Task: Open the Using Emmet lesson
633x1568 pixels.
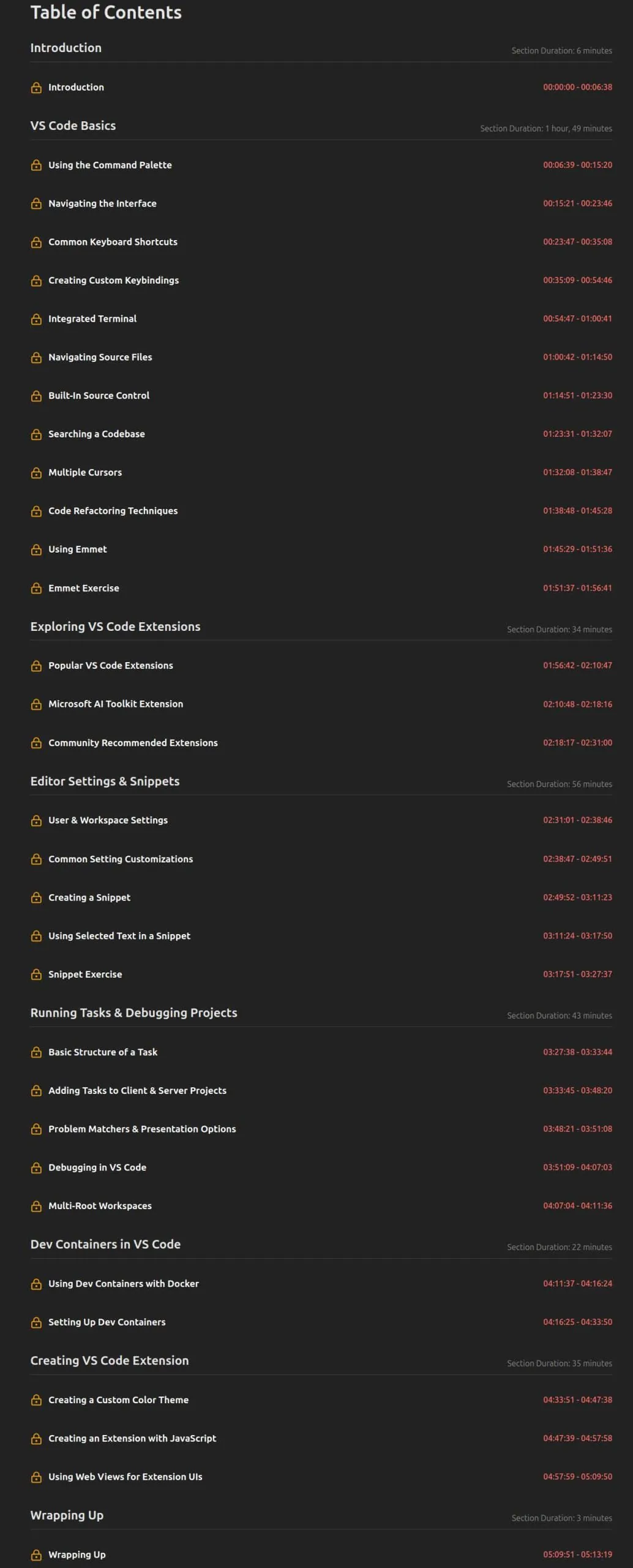Action: click(77, 549)
